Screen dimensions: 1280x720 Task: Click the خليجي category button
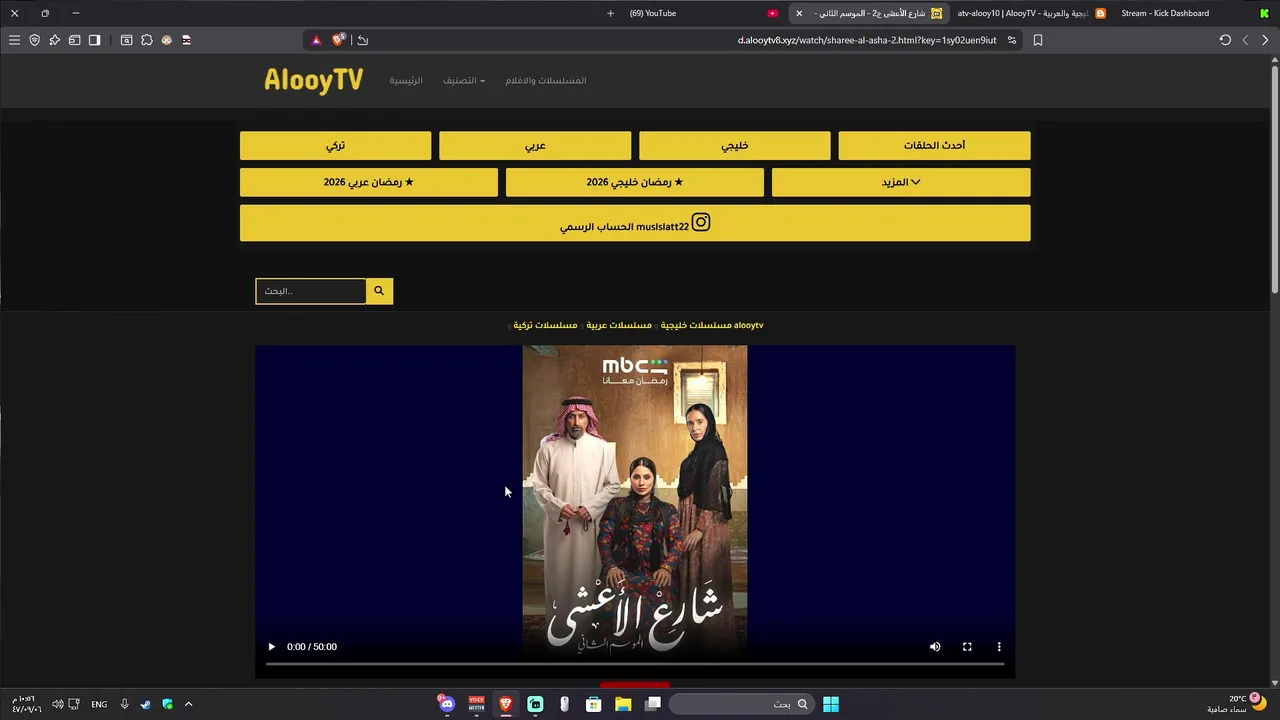(x=735, y=145)
